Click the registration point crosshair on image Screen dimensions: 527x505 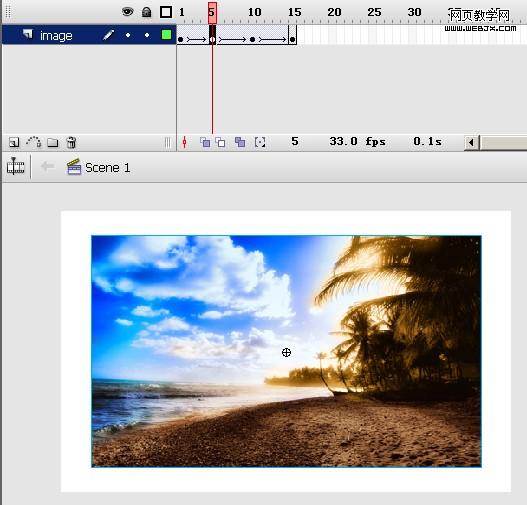[286, 352]
